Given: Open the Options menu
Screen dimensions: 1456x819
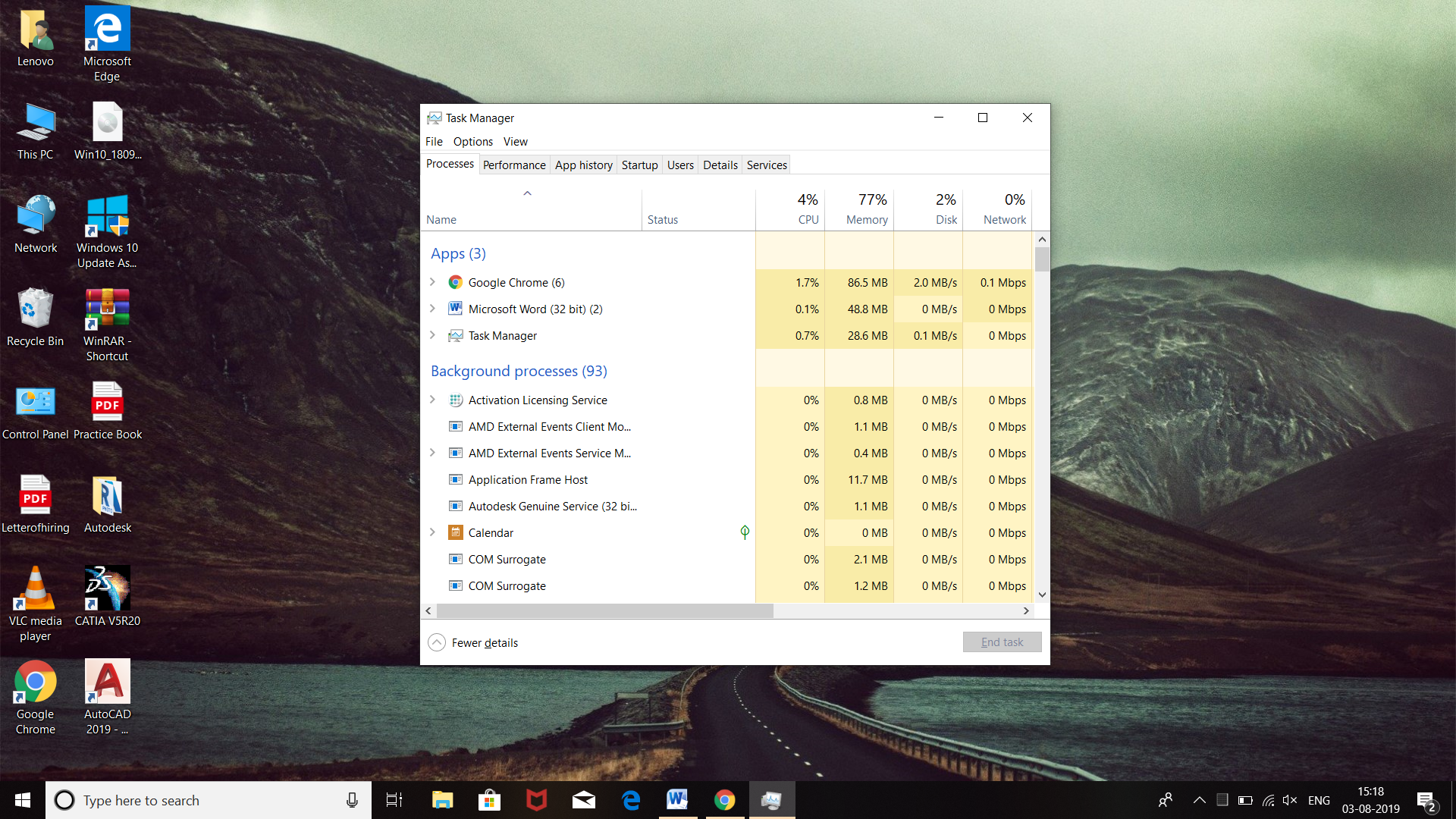Looking at the screenshot, I should [x=472, y=141].
